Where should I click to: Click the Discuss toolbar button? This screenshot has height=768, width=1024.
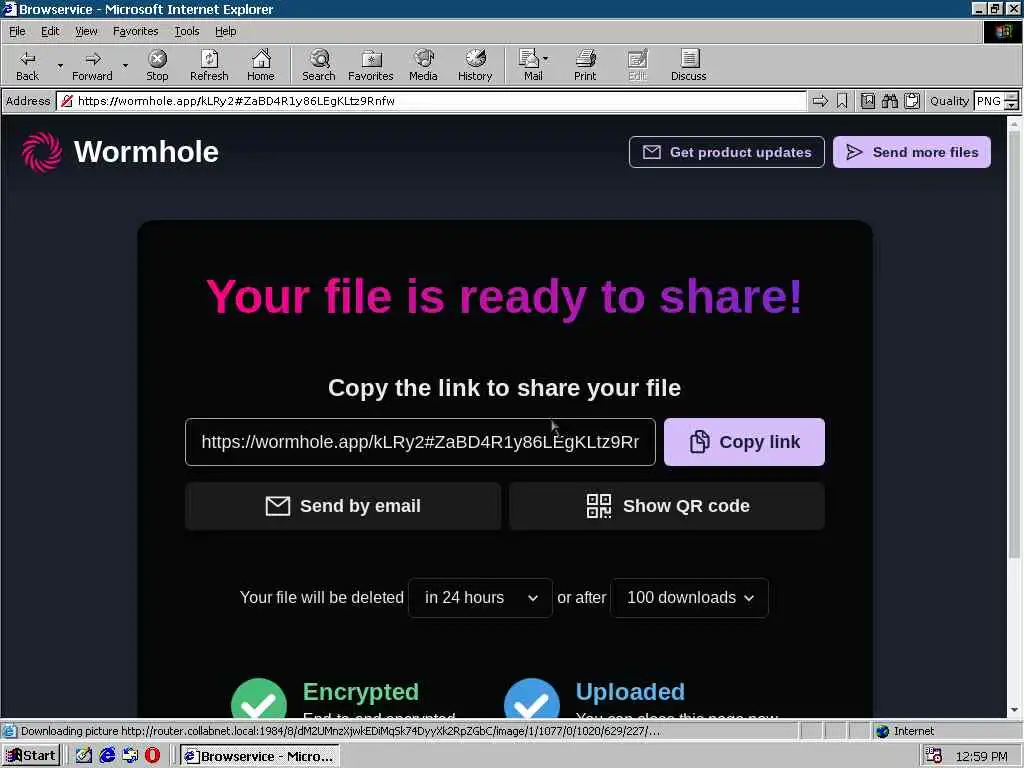tap(688, 65)
